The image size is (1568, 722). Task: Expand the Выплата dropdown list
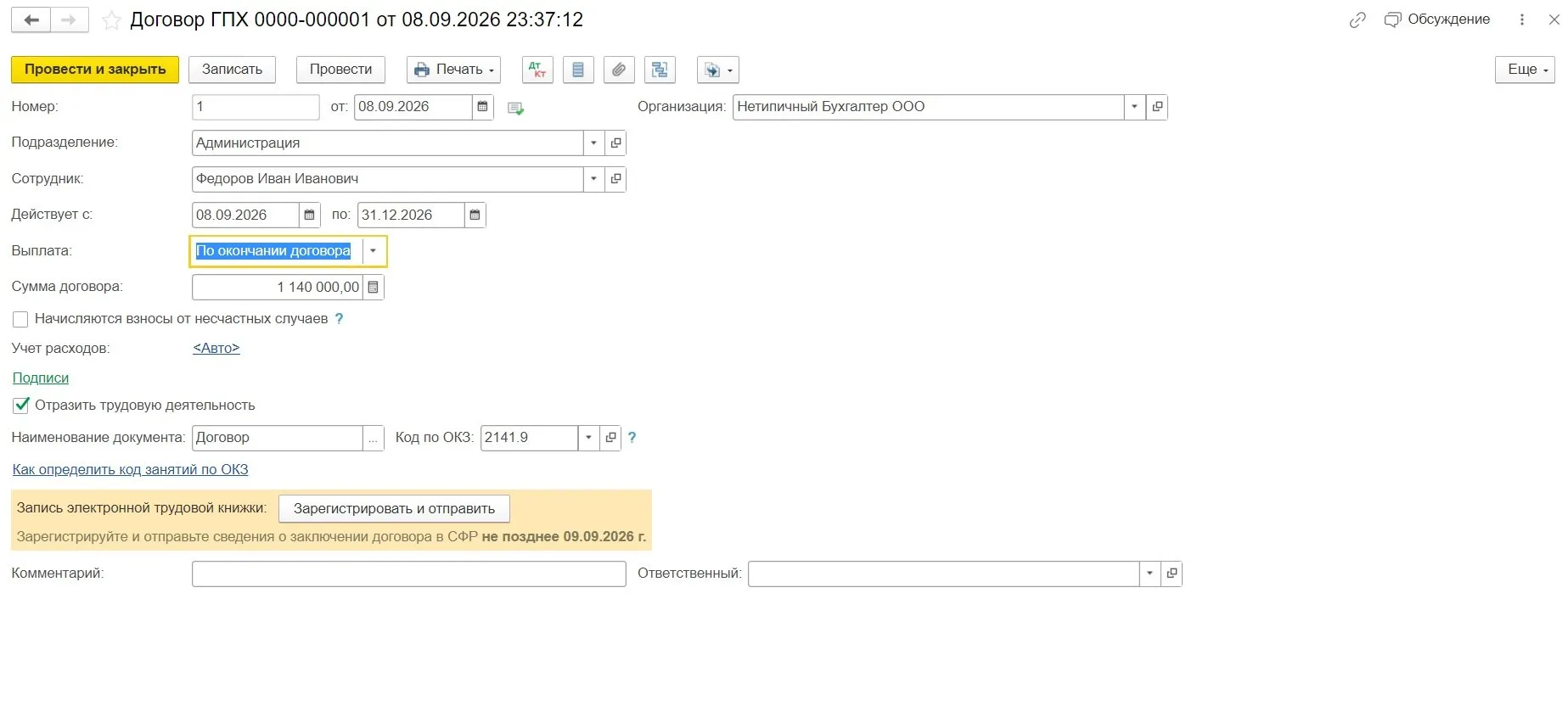coord(373,251)
